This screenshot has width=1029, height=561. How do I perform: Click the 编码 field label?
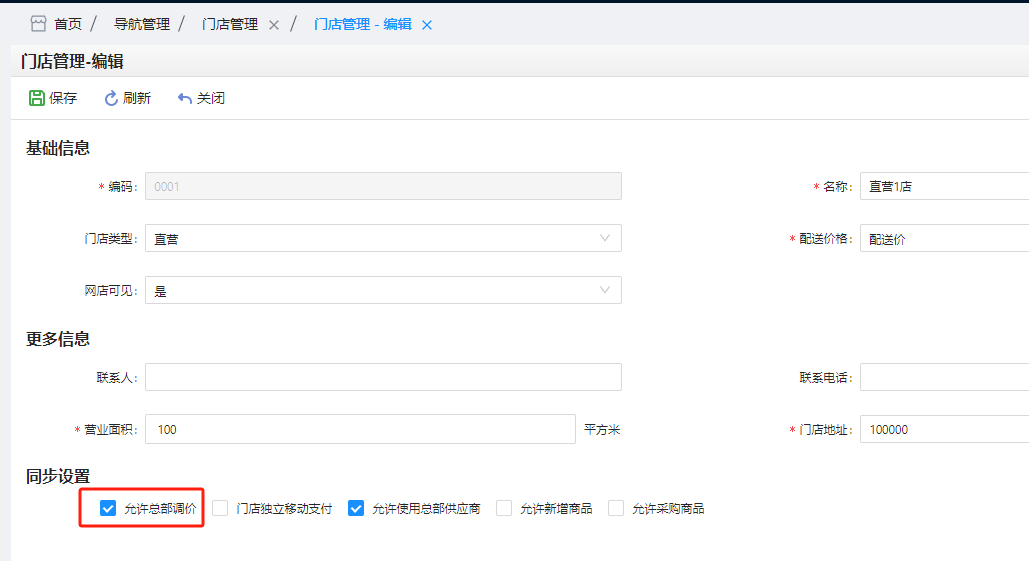123,187
